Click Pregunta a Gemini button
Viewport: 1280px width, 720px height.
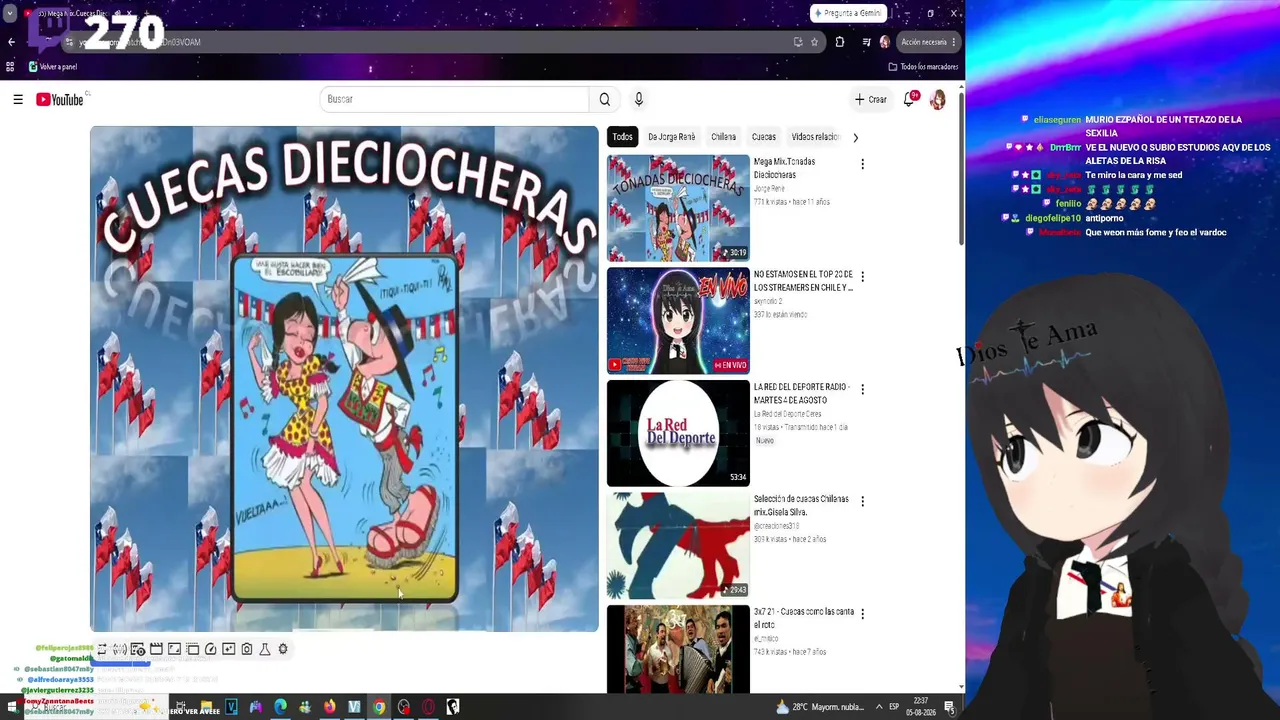tap(848, 13)
